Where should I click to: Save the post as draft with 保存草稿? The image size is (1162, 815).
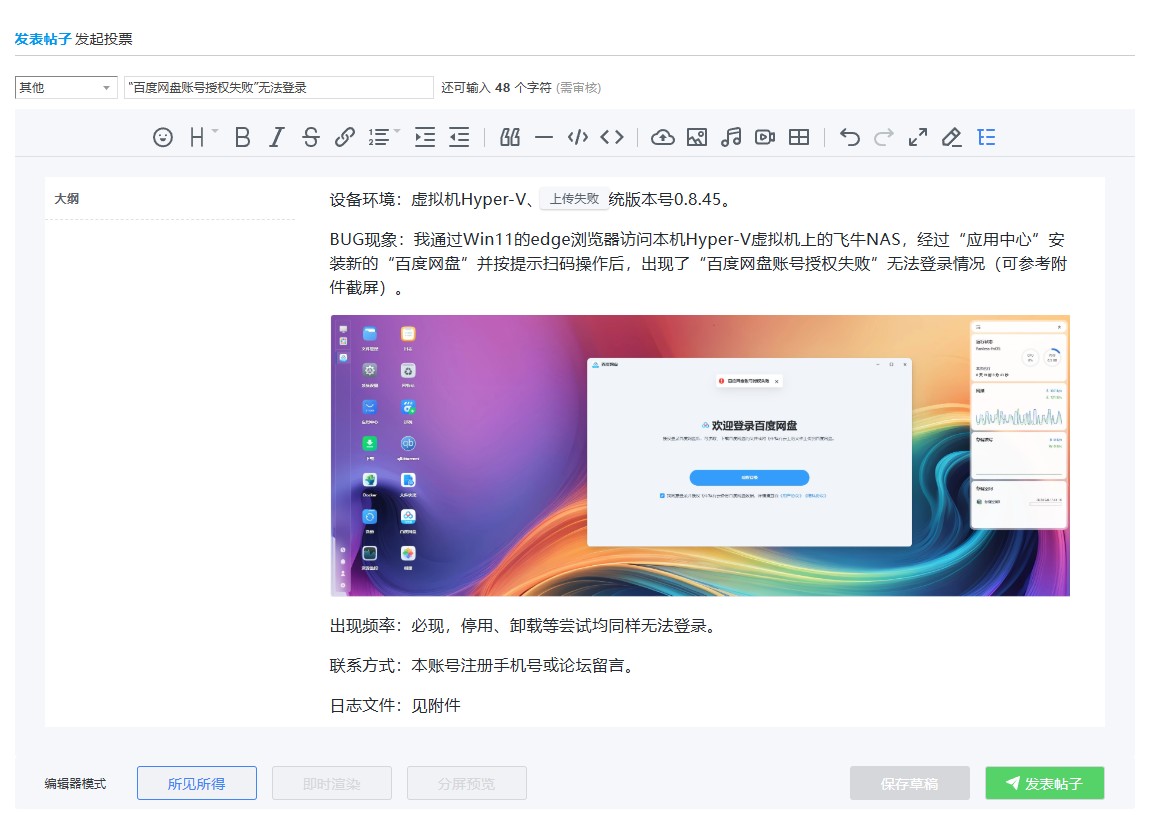tap(910, 783)
